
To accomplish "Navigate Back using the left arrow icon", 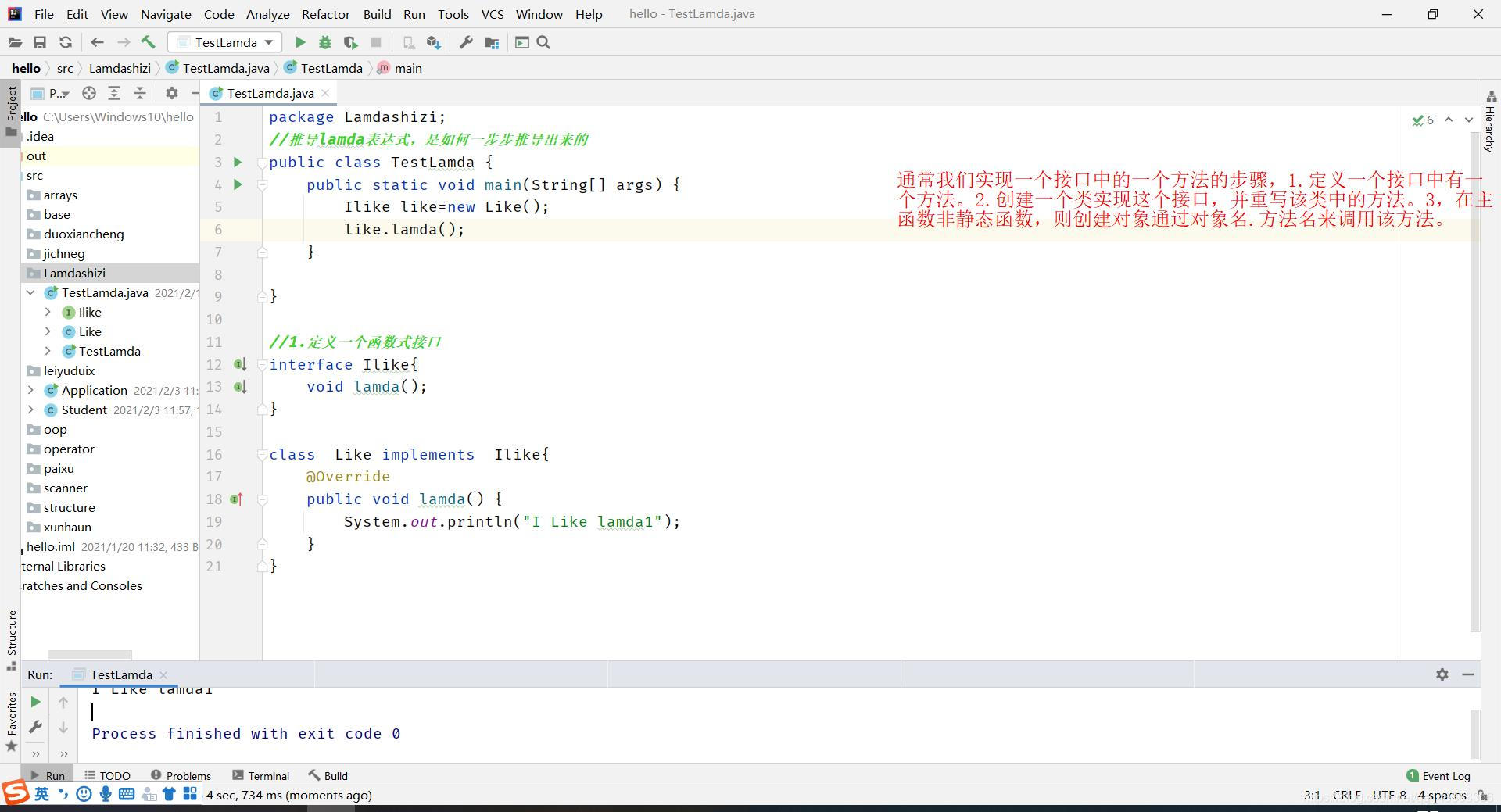I will (97, 42).
